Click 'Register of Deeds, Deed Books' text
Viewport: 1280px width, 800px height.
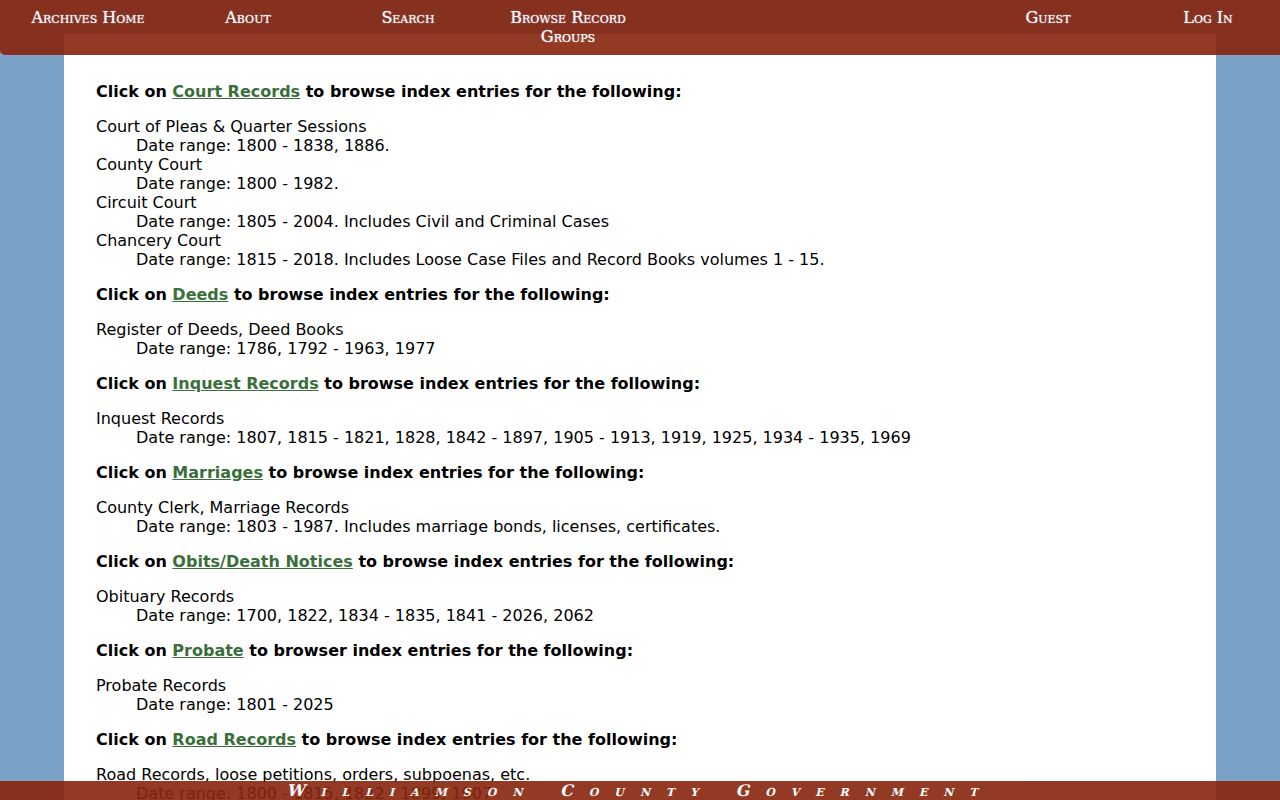pos(220,329)
